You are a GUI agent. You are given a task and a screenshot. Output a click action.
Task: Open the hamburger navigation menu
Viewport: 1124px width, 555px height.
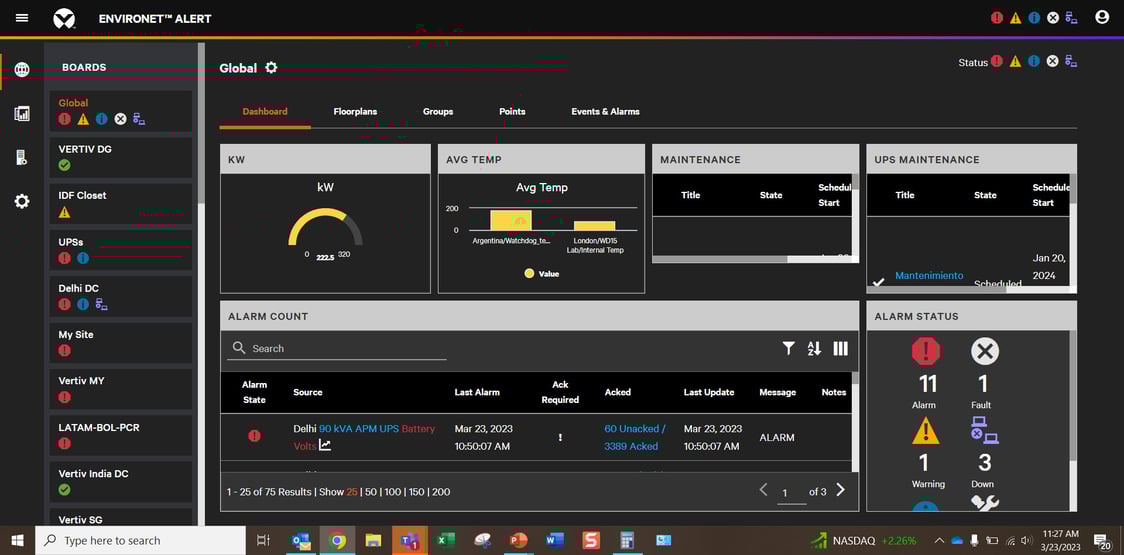pos(22,18)
